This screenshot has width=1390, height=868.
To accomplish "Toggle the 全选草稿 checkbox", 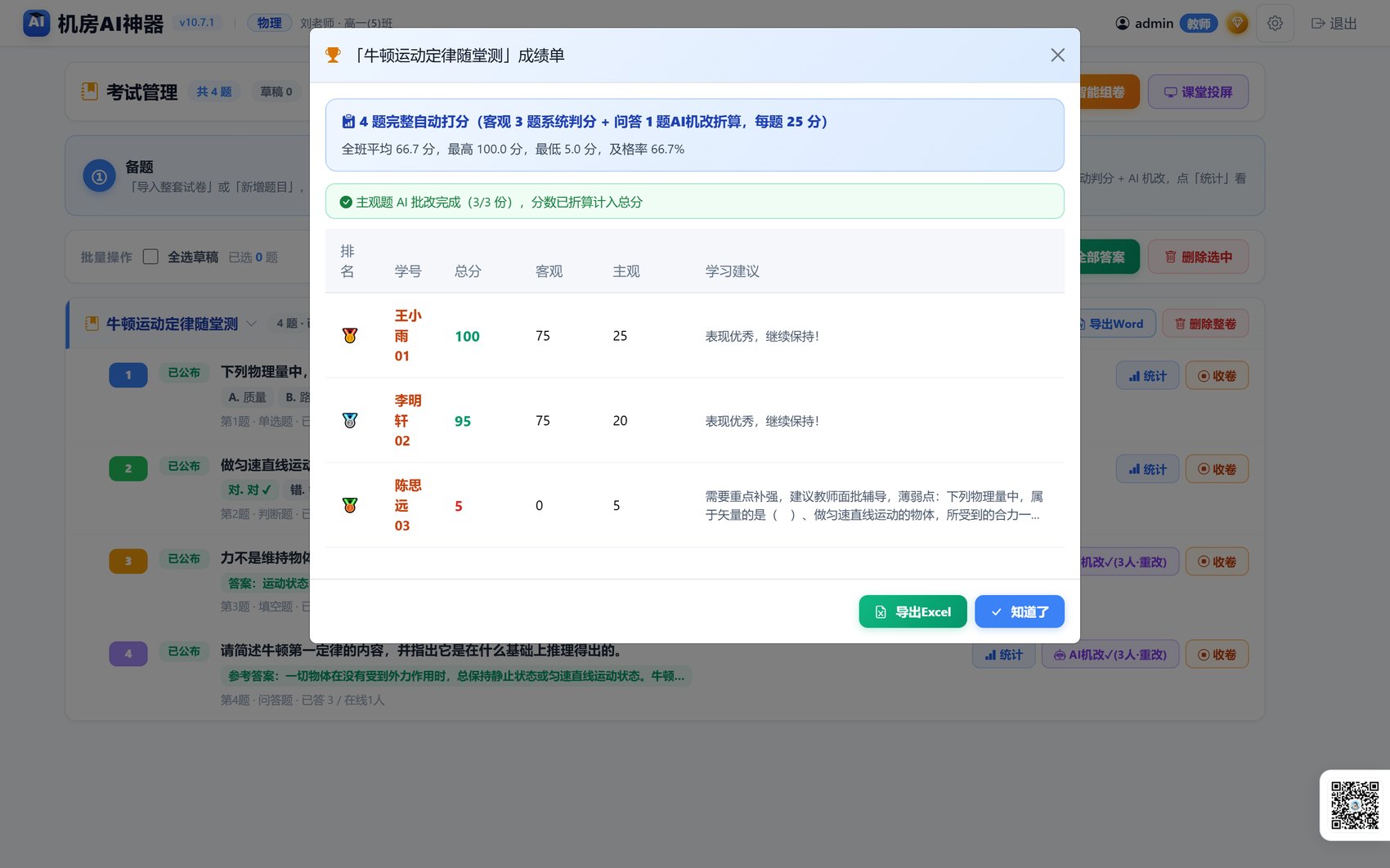I will pos(150,257).
